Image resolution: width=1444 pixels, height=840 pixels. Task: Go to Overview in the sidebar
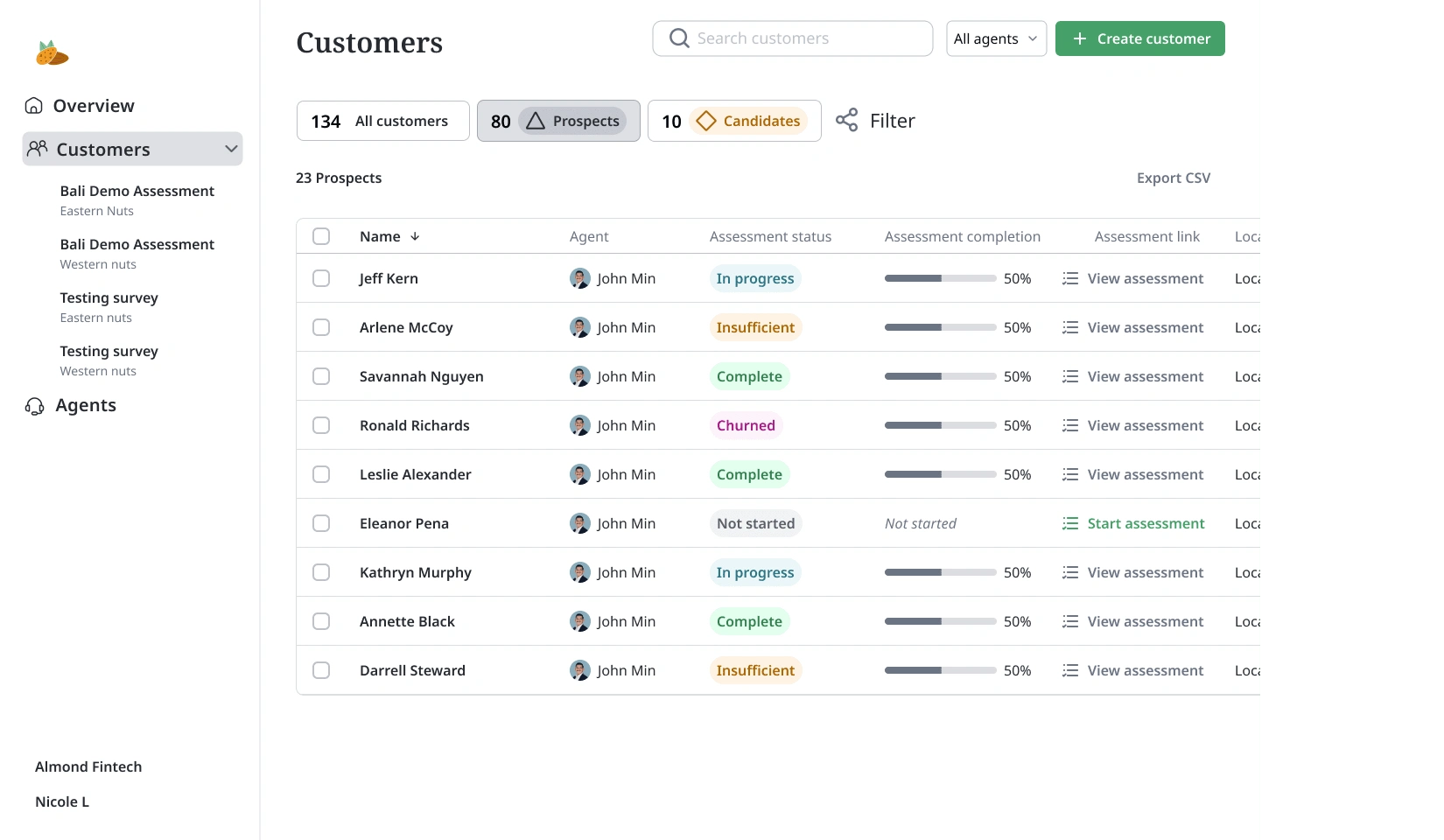point(80,106)
